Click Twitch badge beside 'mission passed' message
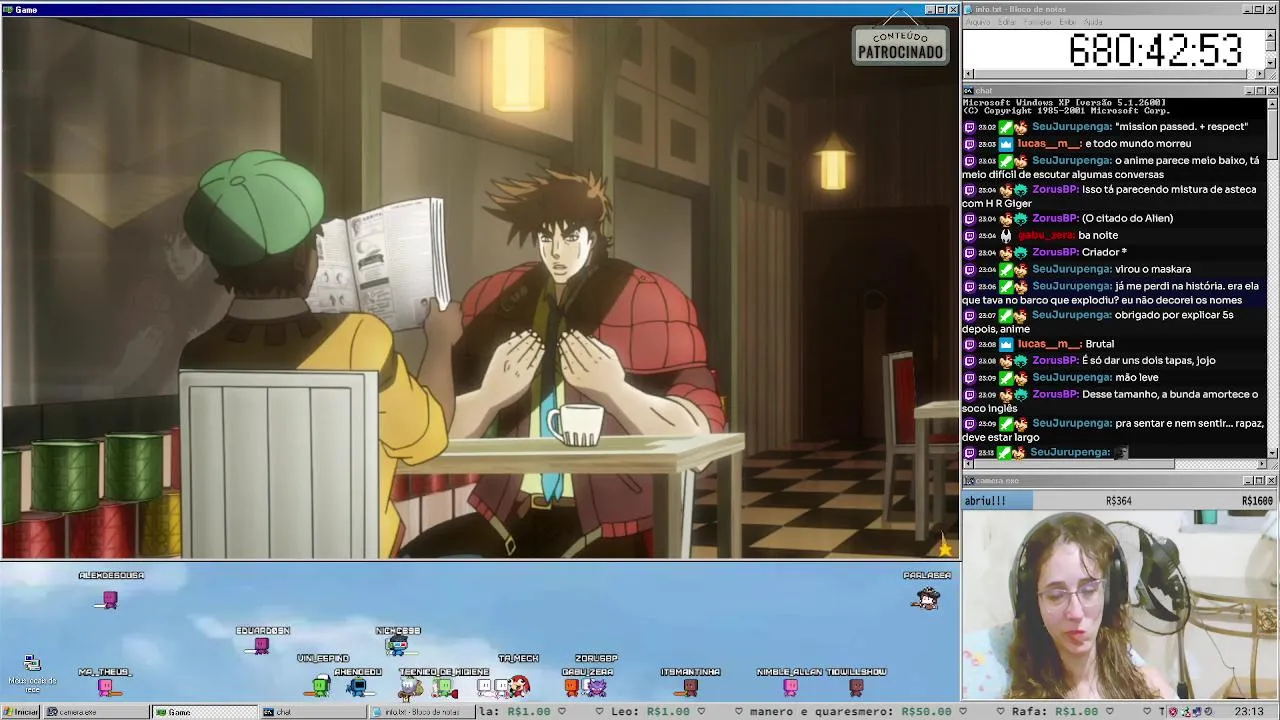This screenshot has width=1280, height=720. (969, 127)
